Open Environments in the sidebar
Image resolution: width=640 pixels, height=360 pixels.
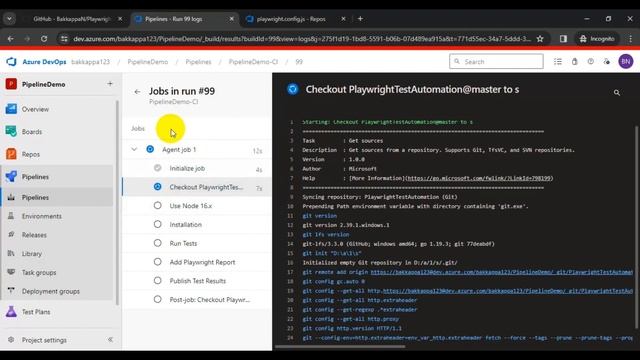[42, 216]
